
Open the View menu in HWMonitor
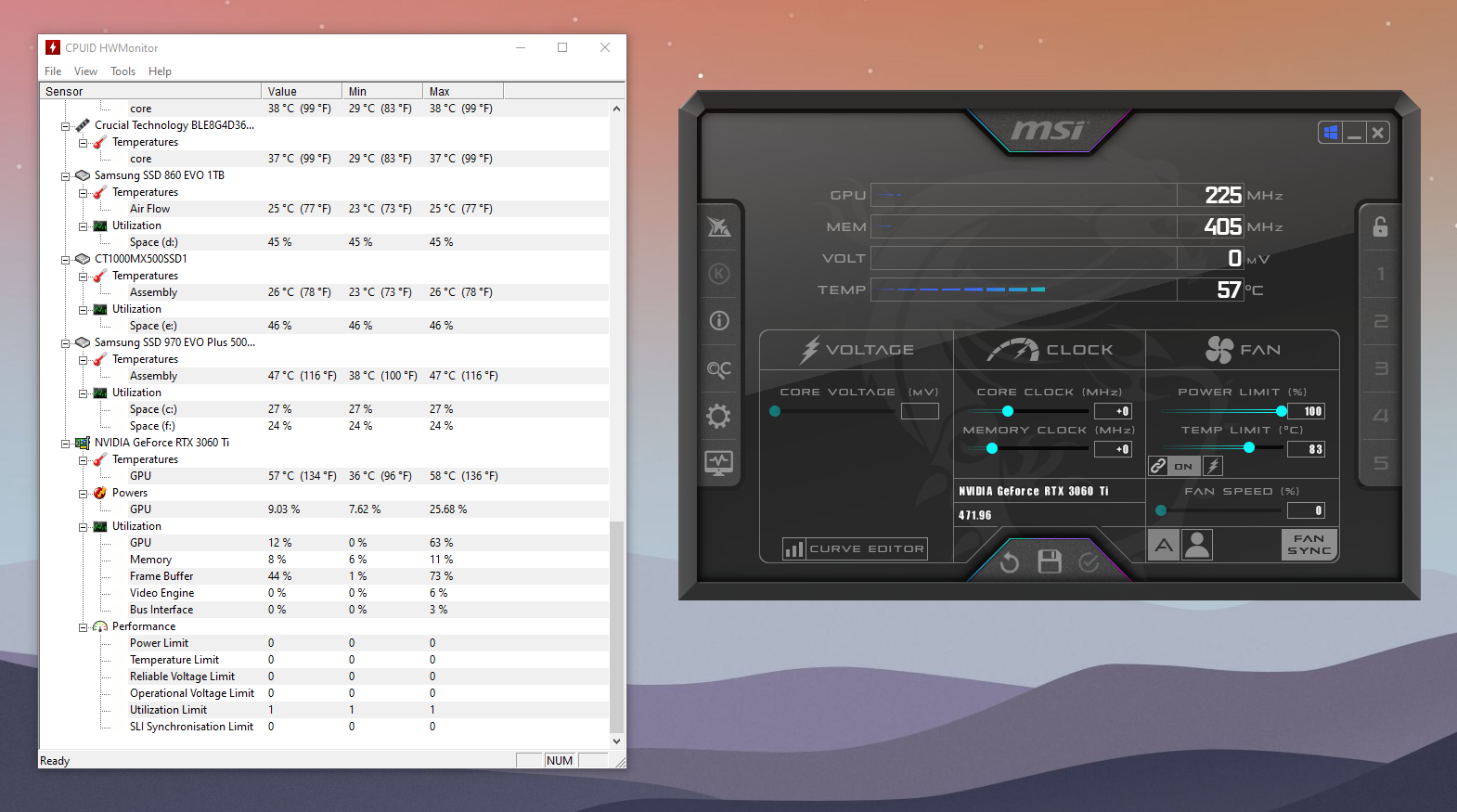[85, 71]
